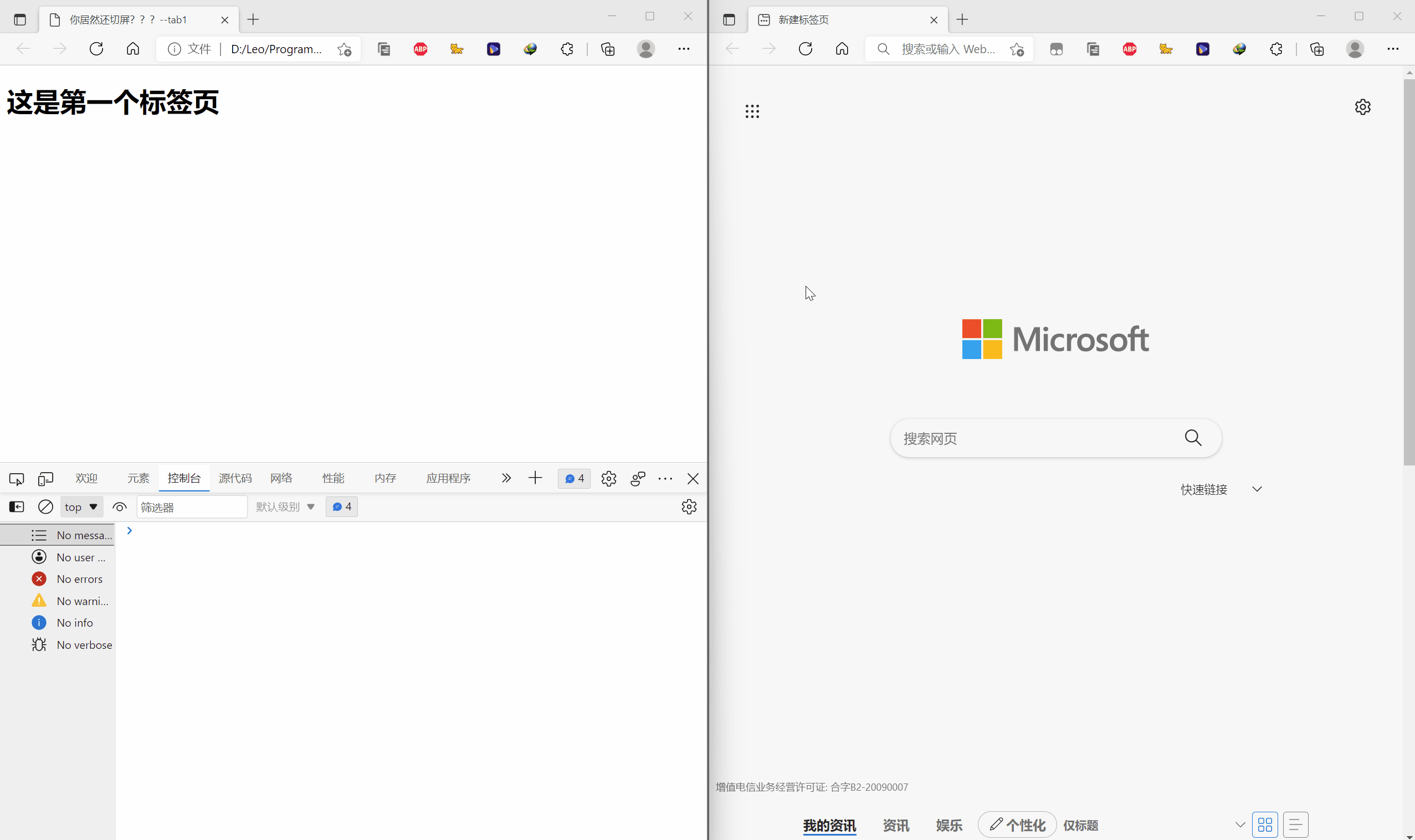1415x840 pixels.
Task: Open vertical tabs button in left window
Action: pos(20,20)
